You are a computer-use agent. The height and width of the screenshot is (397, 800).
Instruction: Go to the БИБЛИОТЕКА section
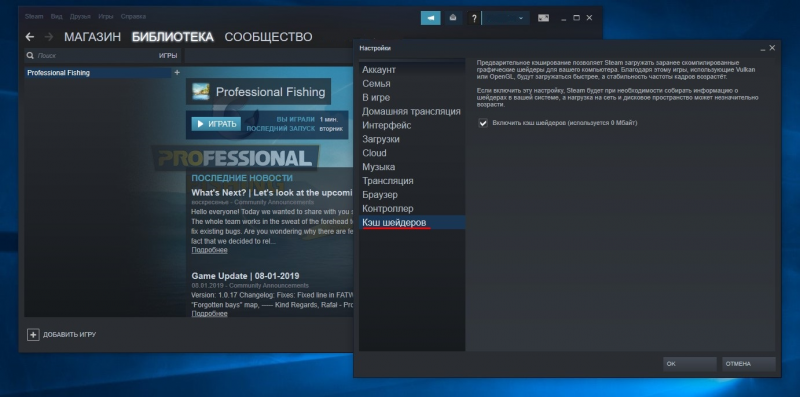point(172,37)
